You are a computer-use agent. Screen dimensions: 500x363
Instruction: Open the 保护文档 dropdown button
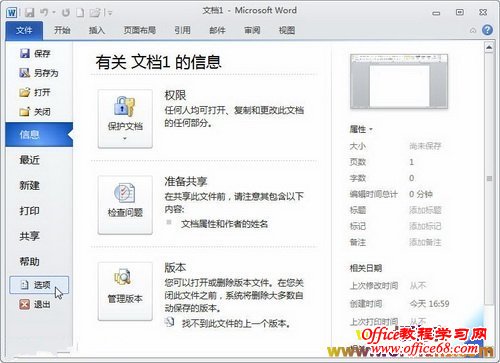125,119
